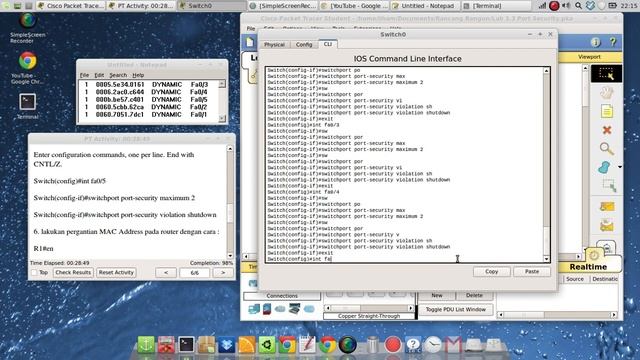The width and height of the screenshot is (640, 360).
Task: Go to next activity page arrow
Action: pyautogui.click(x=223, y=272)
